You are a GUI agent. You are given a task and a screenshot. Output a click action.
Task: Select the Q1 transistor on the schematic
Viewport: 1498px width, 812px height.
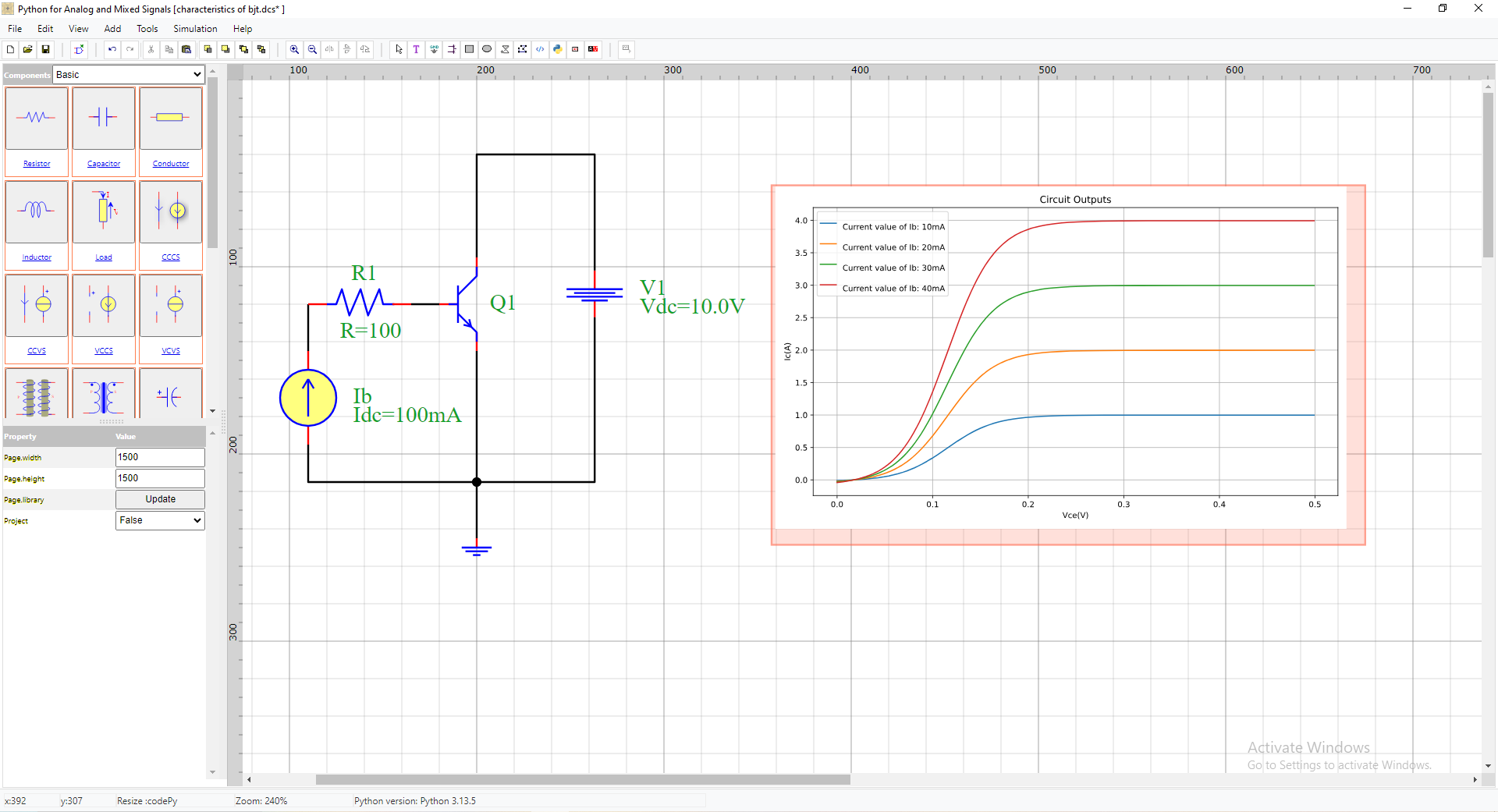click(467, 304)
